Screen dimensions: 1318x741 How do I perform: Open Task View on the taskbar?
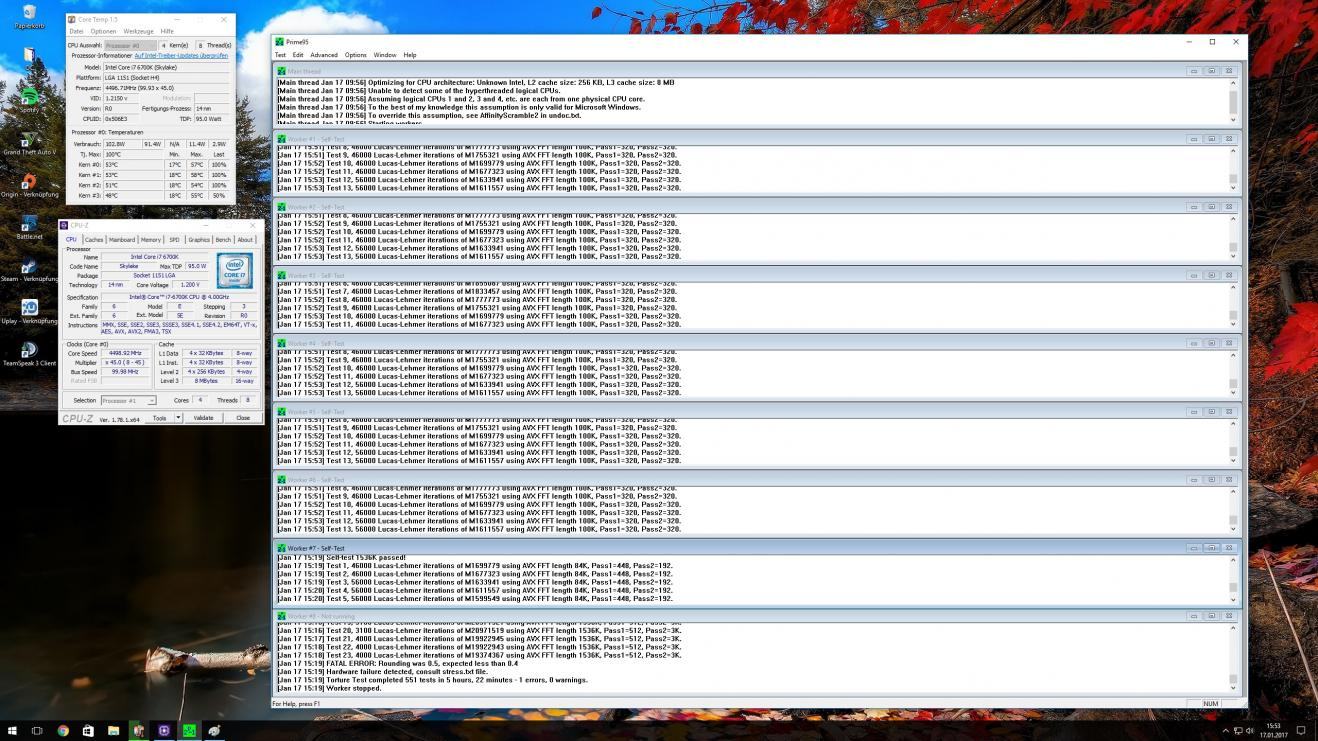coord(37,730)
